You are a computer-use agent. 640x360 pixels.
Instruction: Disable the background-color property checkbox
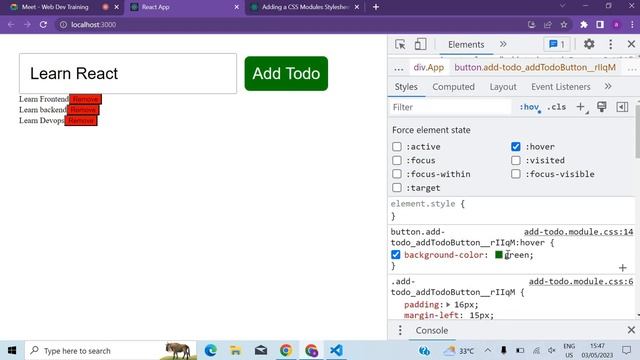[x=396, y=255]
